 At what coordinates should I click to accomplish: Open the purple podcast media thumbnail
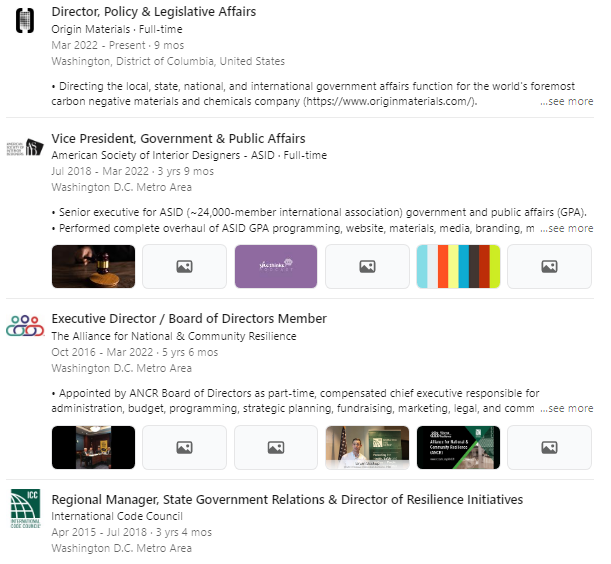coord(276,267)
